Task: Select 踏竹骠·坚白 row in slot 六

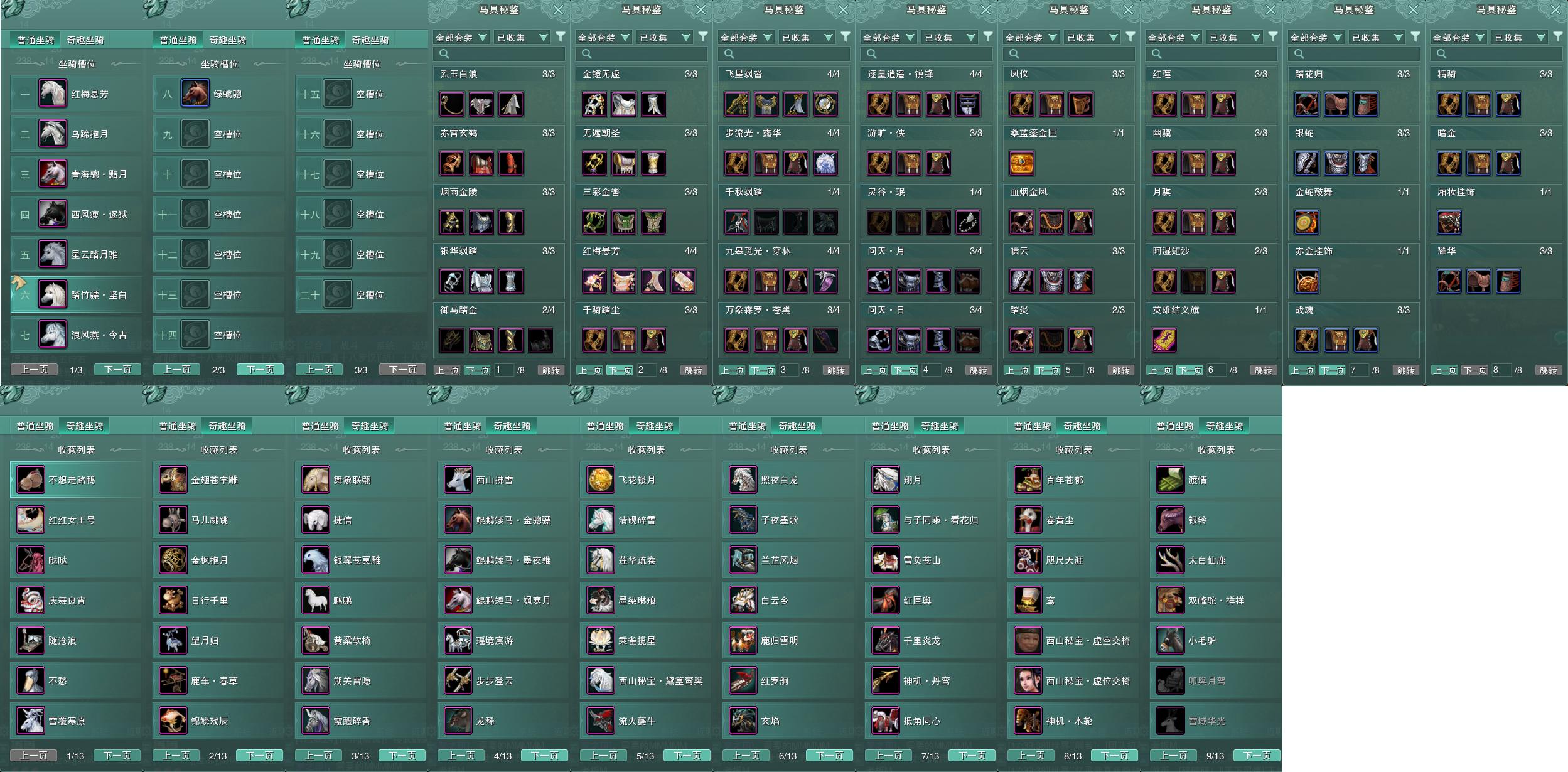Action: point(76,294)
